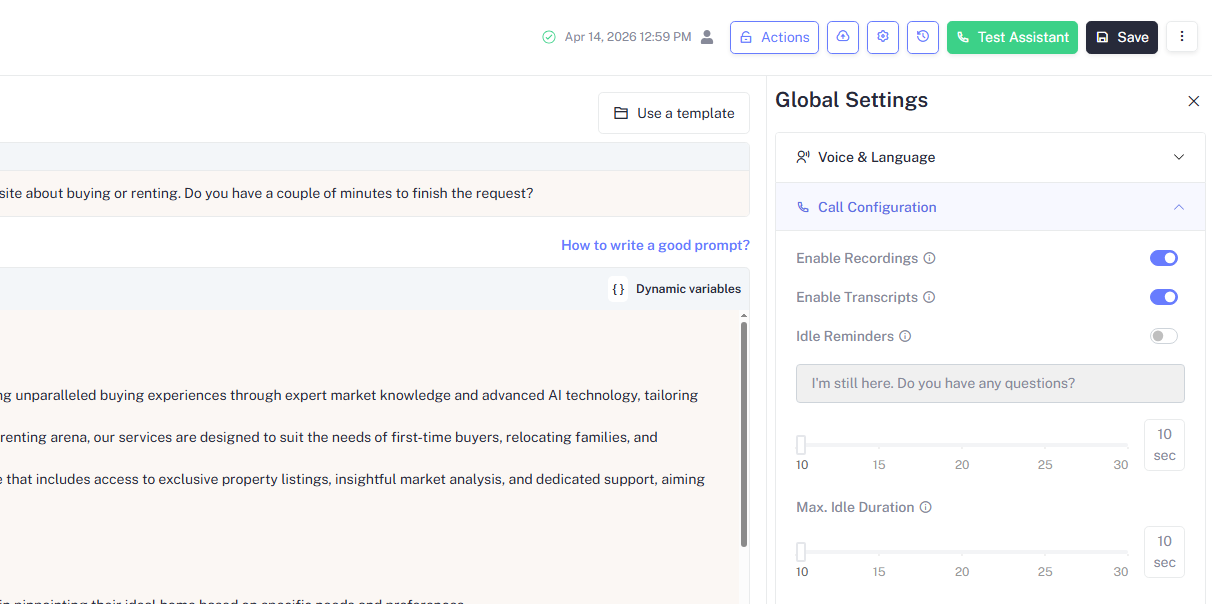This screenshot has height=604, width=1212.
Task: Open version history clock icon
Action: pyautogui.click(x=923, y=37)
